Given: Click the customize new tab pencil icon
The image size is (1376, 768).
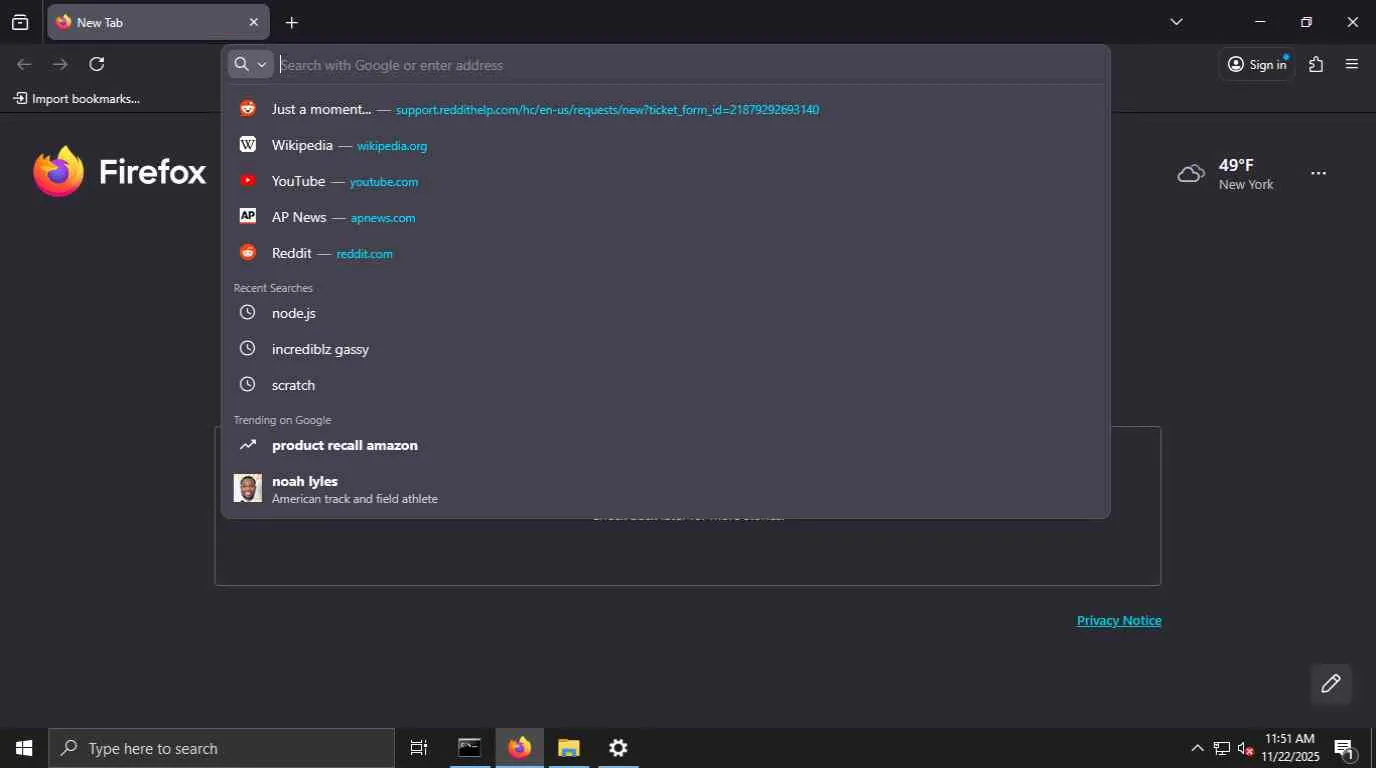Looking at the screenshot, I should (x=1331, y=684).
